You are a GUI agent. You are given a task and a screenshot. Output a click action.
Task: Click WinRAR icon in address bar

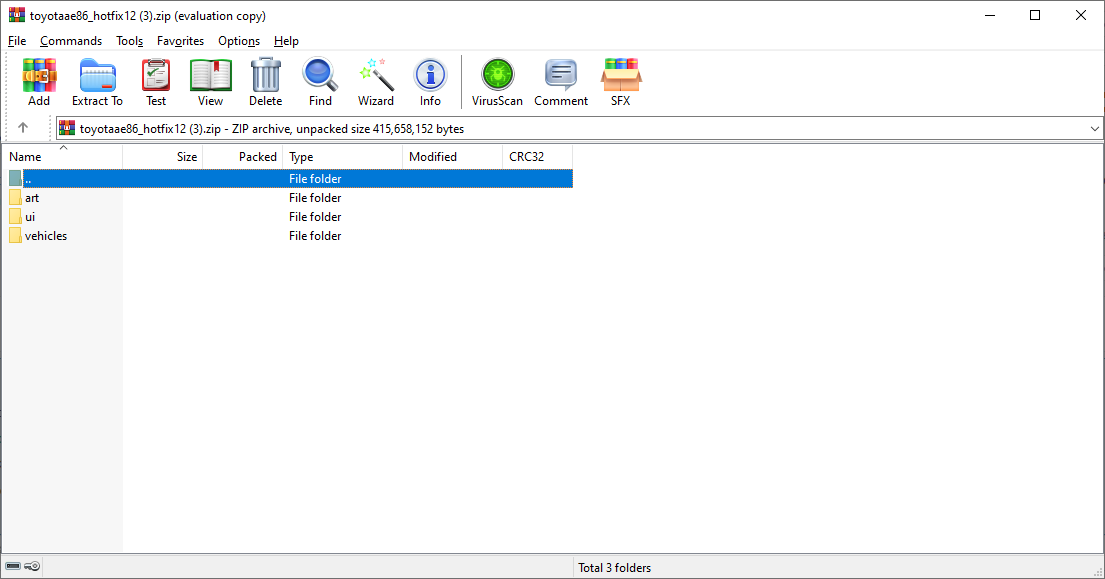[67, 128]
